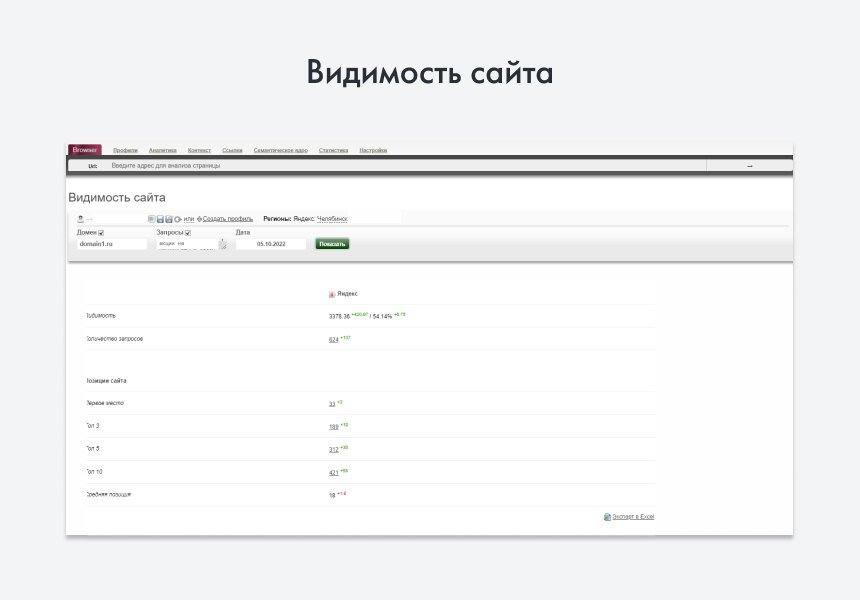Toggle the Домен checkbox

coord(101,233)
